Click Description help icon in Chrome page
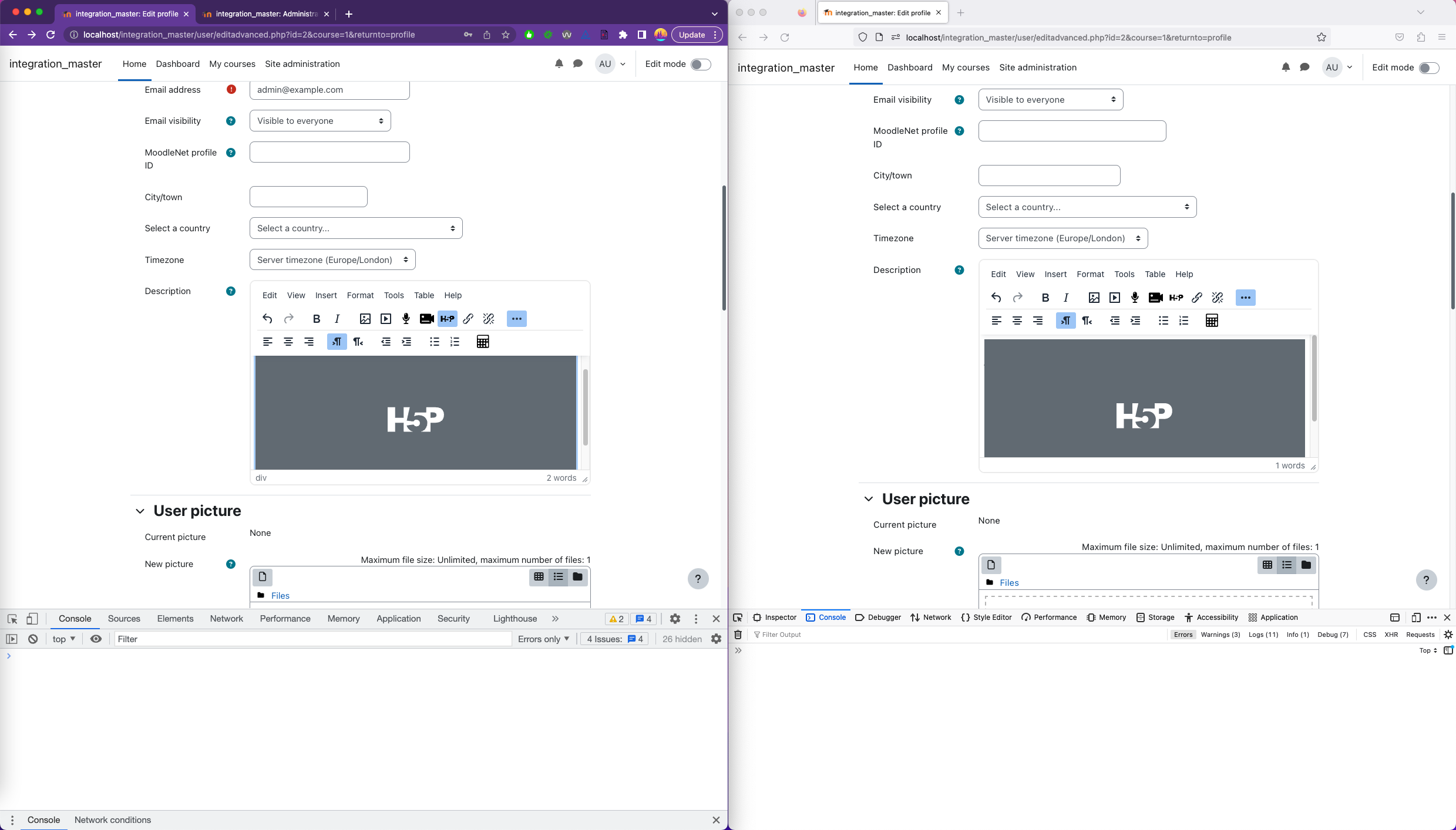Viewport: 1456px width, 830px height. point(231,291)
